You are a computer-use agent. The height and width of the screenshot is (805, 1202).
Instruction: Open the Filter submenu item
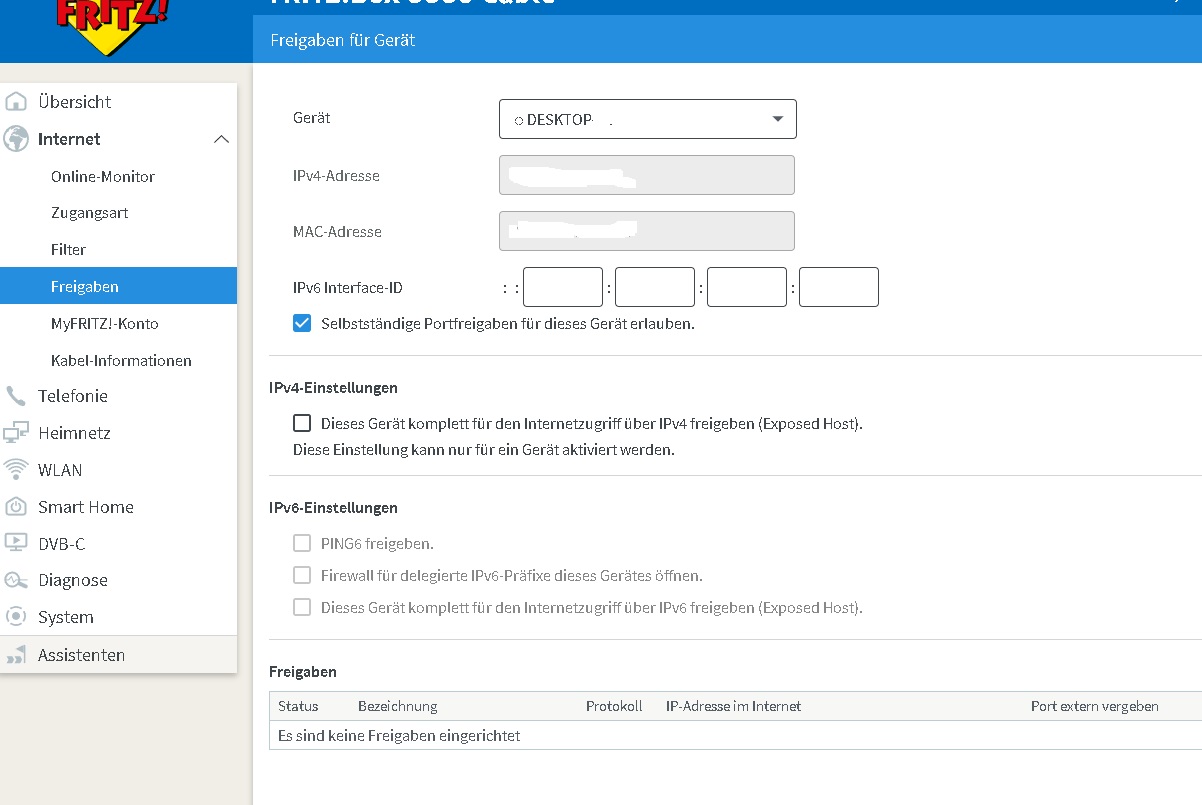[x=68, y=249]
